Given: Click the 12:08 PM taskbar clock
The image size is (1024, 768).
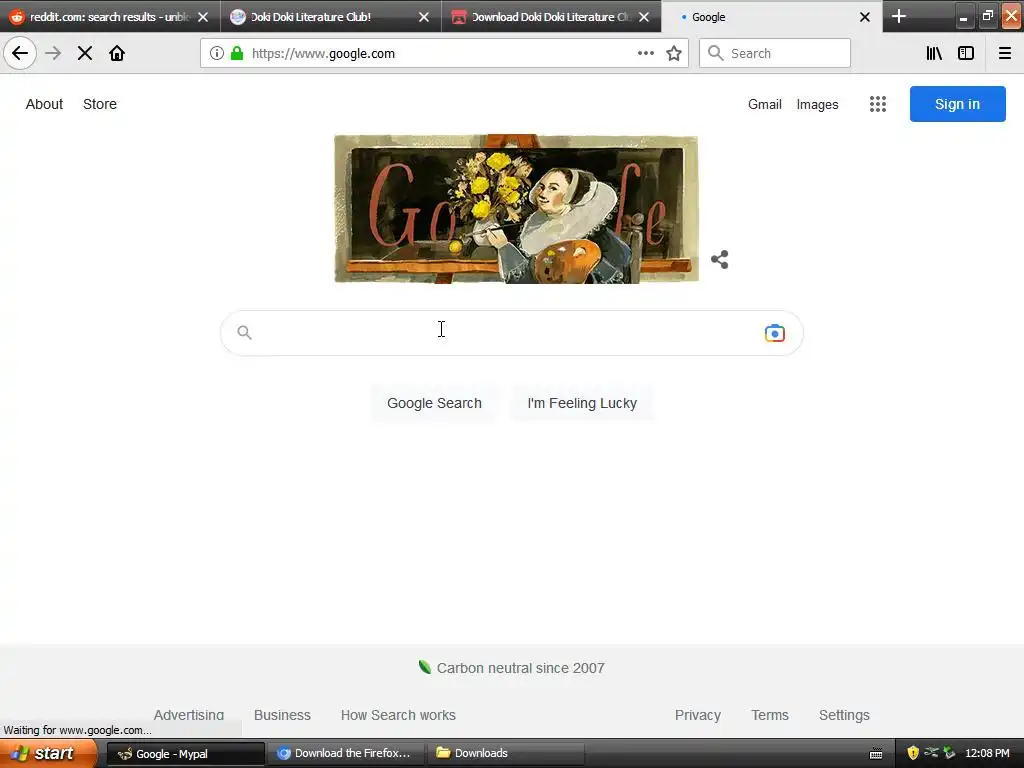Looking at the screenshot, I should 987,753.
